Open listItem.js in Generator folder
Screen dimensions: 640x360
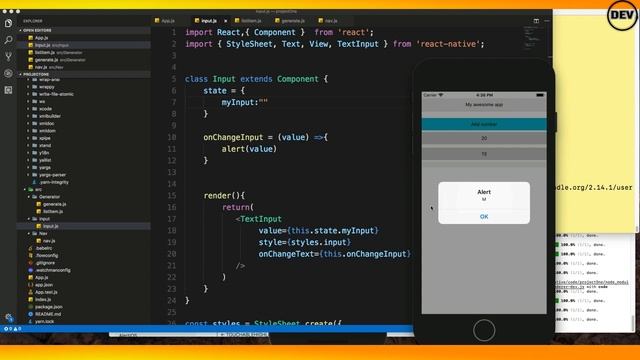tap(84, 211)
